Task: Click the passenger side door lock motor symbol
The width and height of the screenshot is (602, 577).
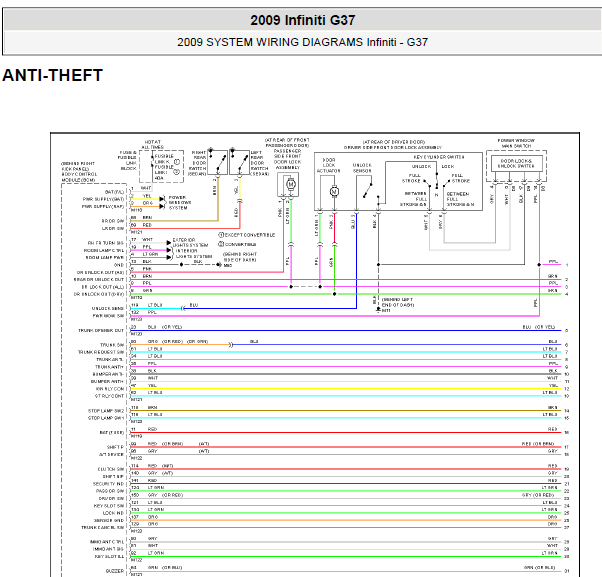Action: [x=290, y=185]
